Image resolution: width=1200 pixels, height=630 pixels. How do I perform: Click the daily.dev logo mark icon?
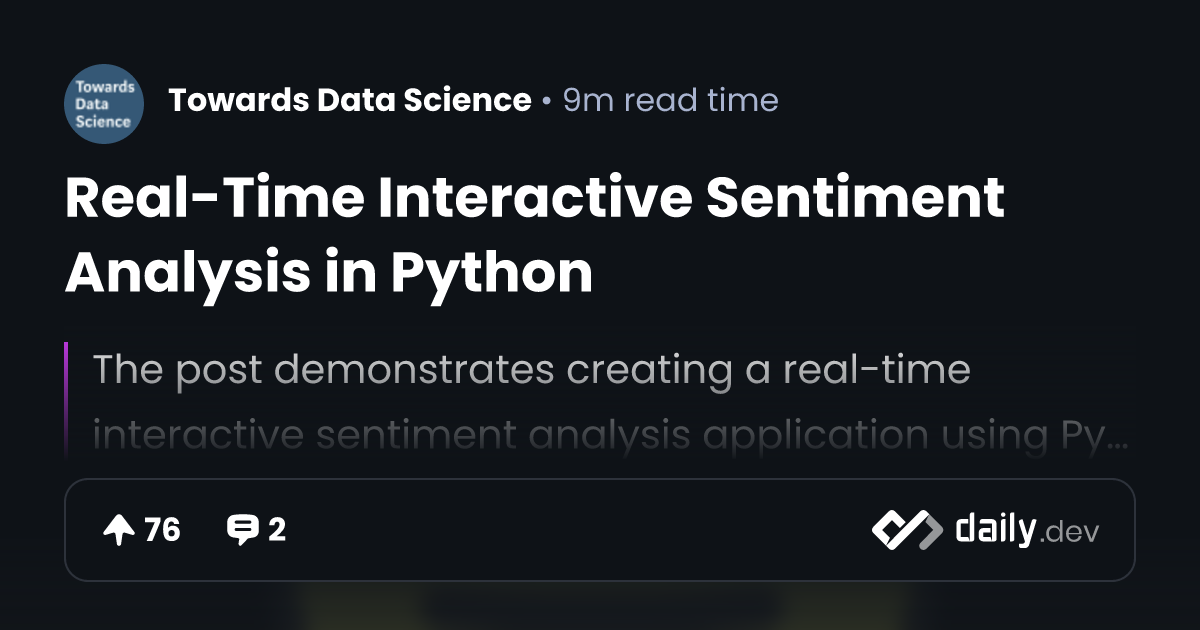[x=906, y=530]
